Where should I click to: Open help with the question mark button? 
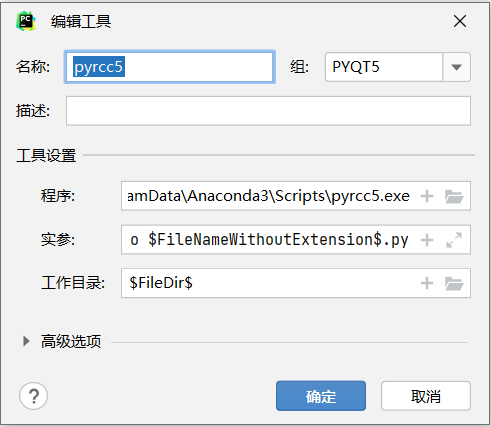coord(33,396)
